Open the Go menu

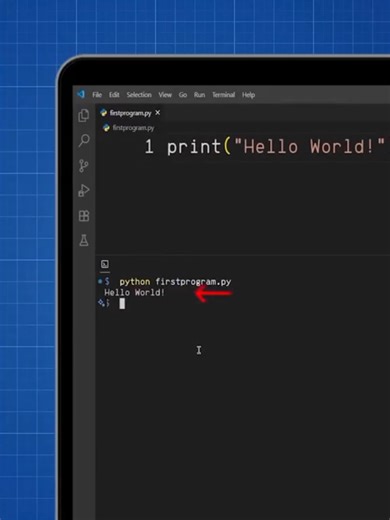183,95
